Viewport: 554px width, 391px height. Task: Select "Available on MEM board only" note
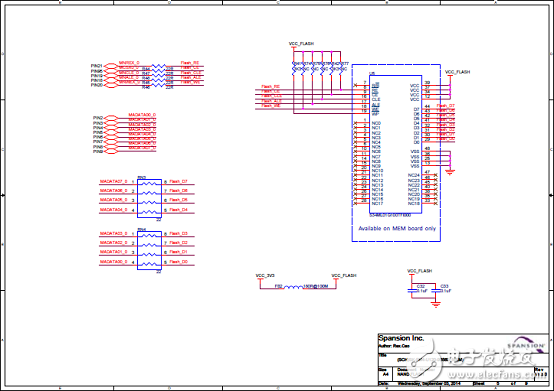tap(397, 229)
